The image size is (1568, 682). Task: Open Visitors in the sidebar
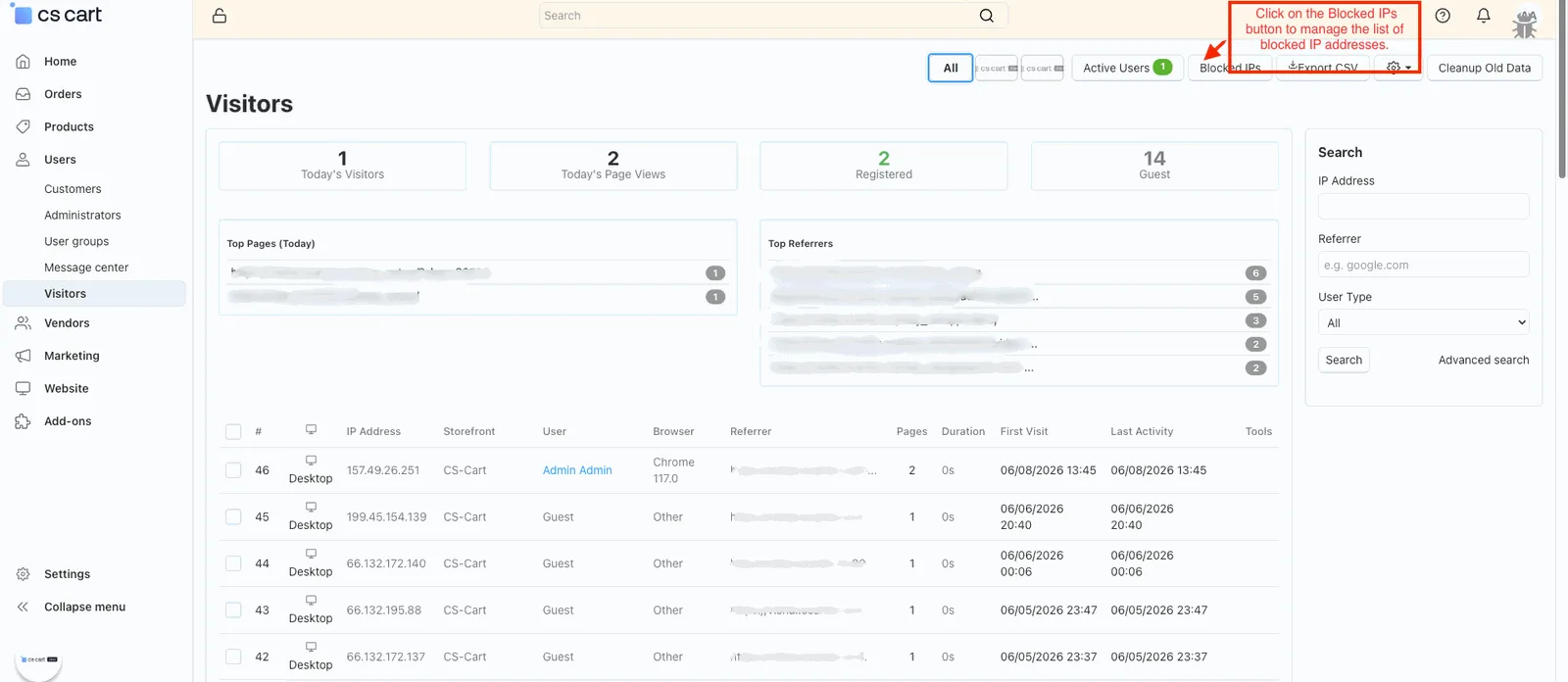(94, 294)
